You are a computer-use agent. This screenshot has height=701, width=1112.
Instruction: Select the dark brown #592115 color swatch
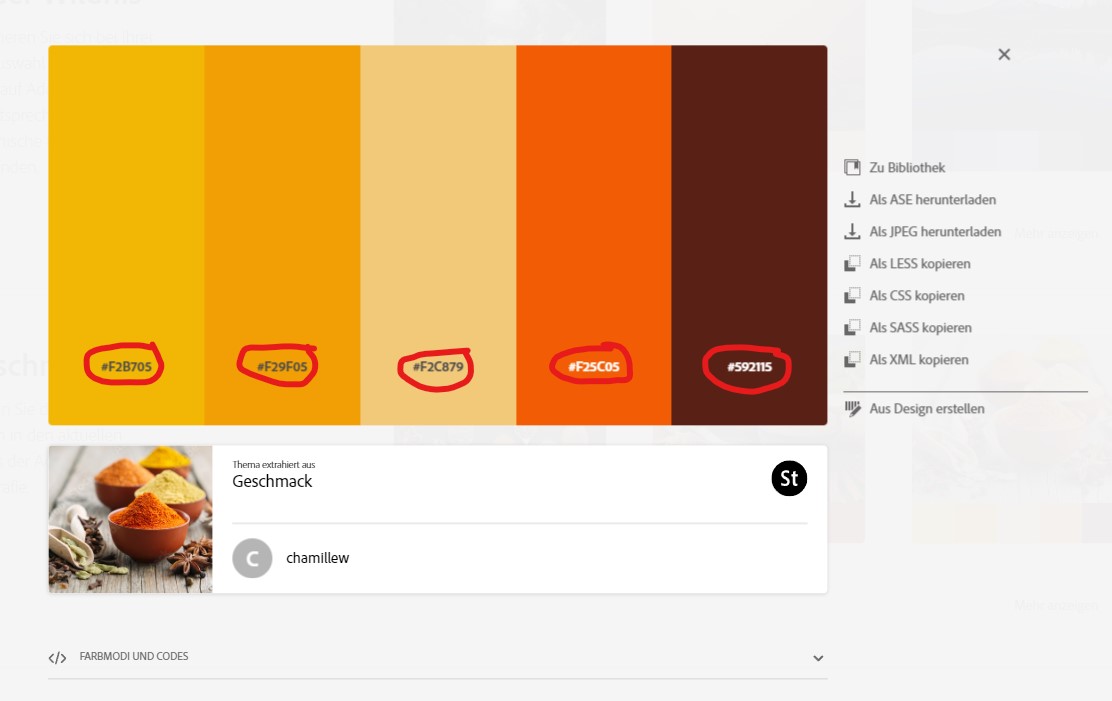pyautogui.click(x=750, y=235)
